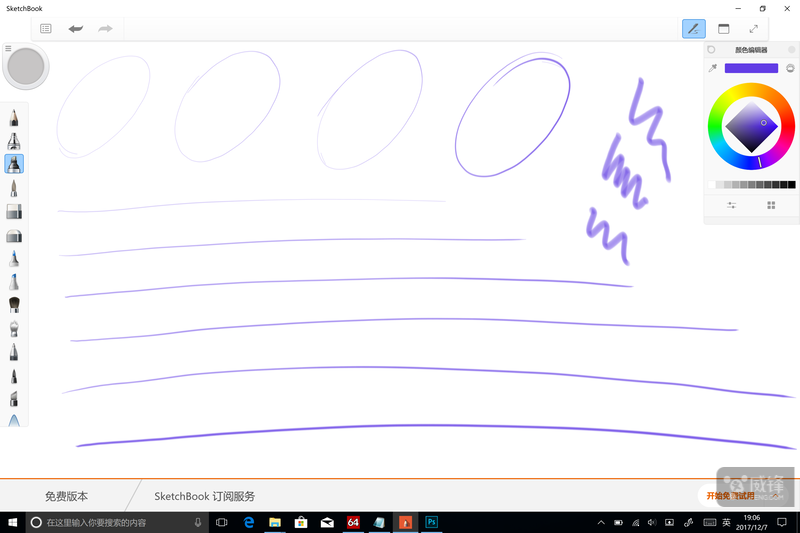Pick the eyedropper color picker
This screenshot has height=533, width=800.
coord(713,68)
